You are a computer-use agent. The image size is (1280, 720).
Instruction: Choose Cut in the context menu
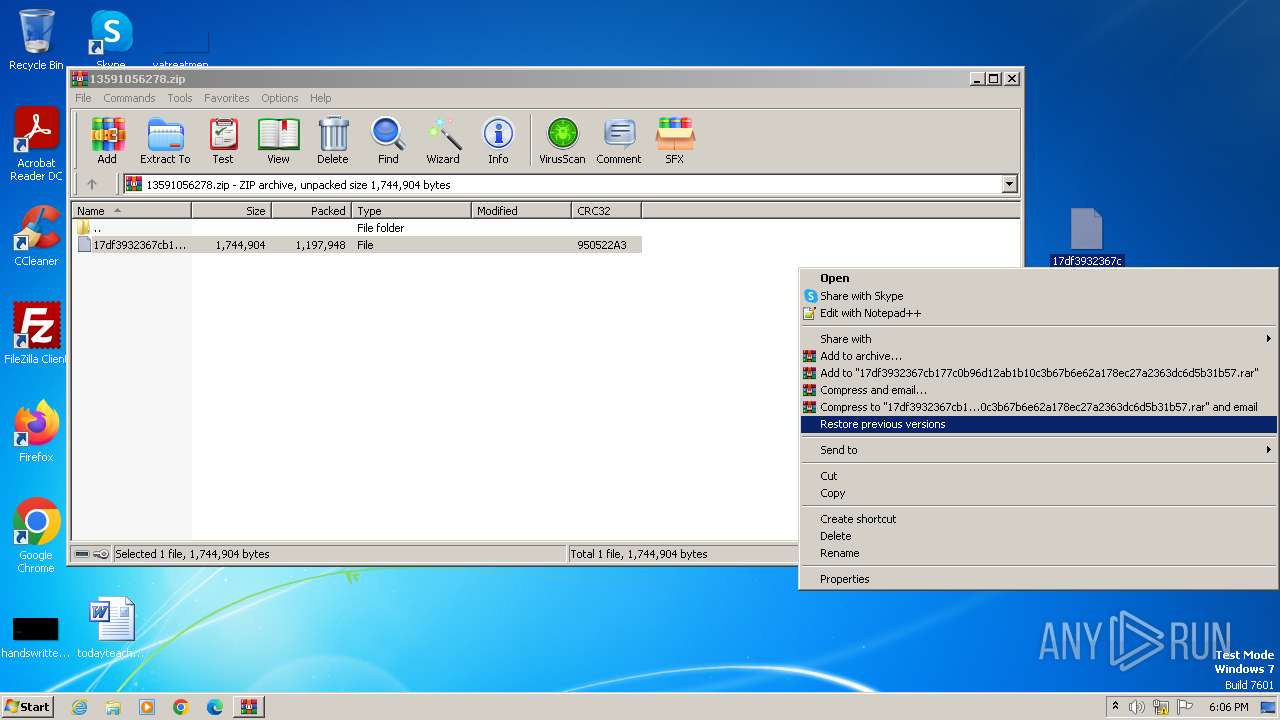(1039, 476)
